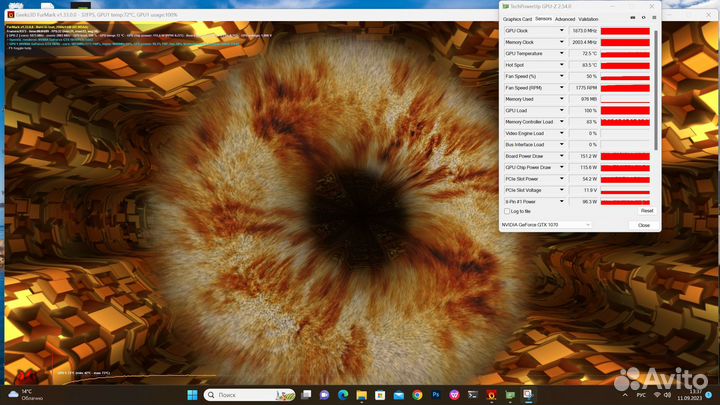Click the GPU-Z refresh icon
Viewport: 720px width, 405px height.
tap(642, 18)
